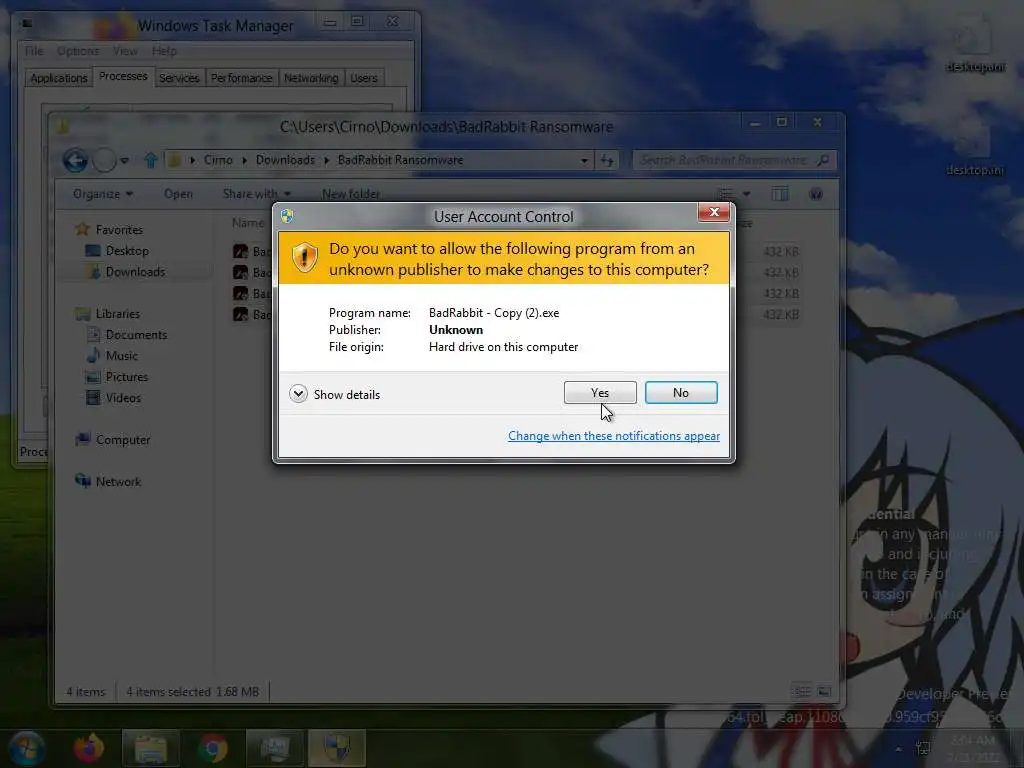Switch to large icons view in status bar
The image size is (1024, 768).
[824, 691]
